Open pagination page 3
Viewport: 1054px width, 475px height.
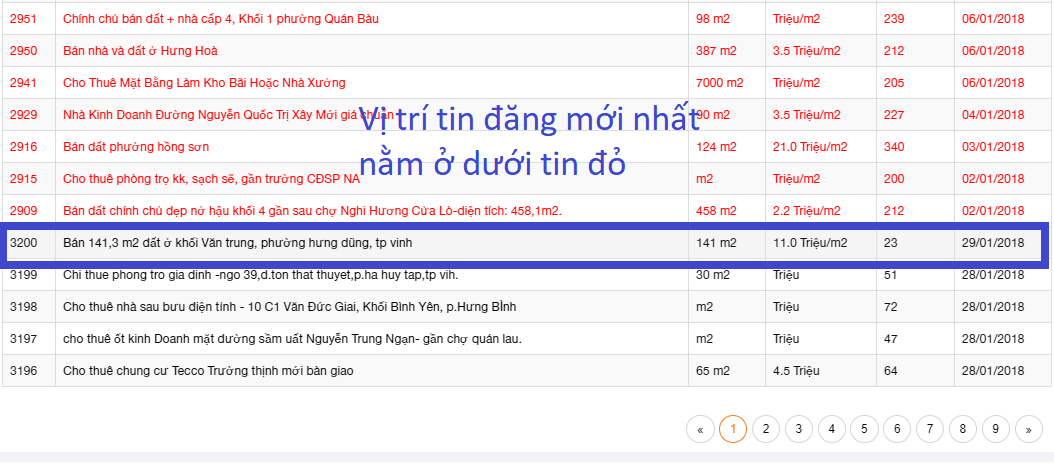pos(799,429)
